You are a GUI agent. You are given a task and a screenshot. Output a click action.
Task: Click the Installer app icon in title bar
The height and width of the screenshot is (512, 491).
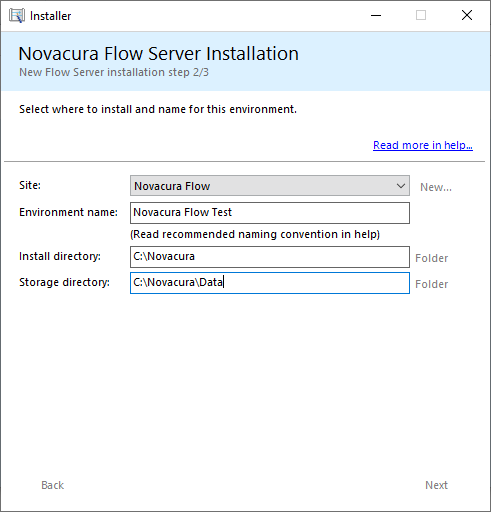click(x=17, y=16)
